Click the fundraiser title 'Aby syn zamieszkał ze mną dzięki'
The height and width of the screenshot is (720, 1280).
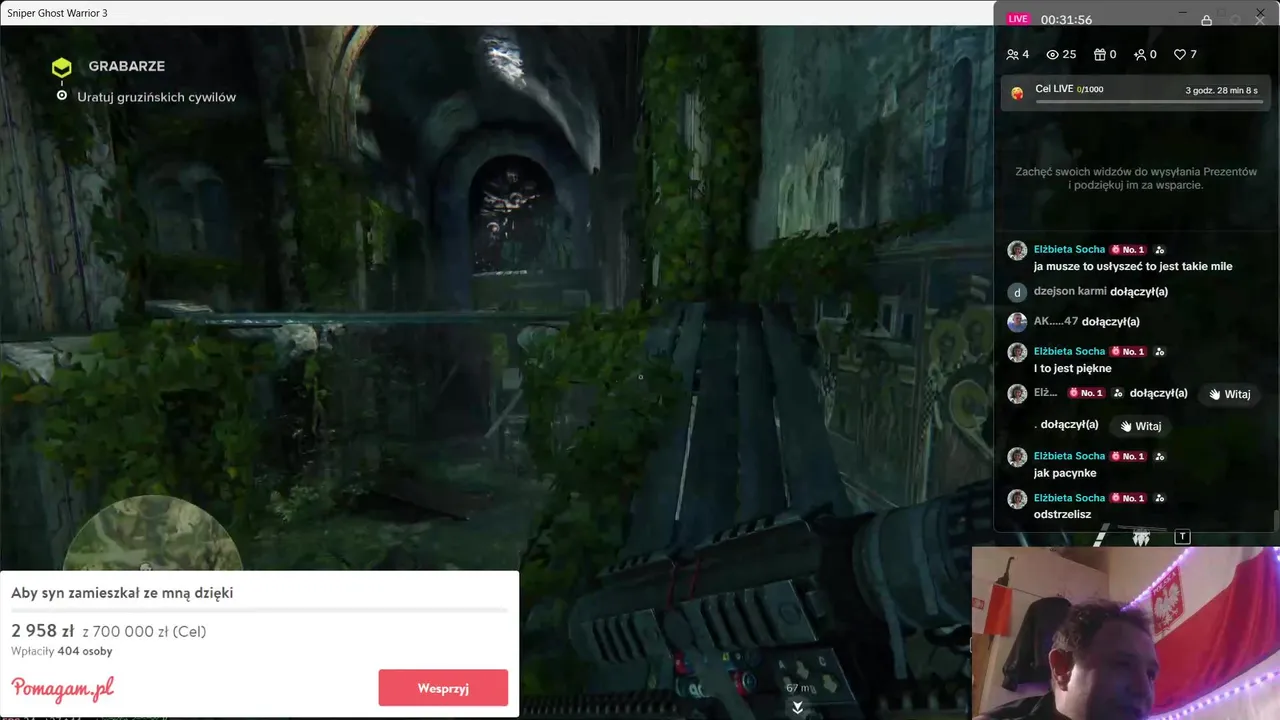pyautogui.click(x=122, y=593)
